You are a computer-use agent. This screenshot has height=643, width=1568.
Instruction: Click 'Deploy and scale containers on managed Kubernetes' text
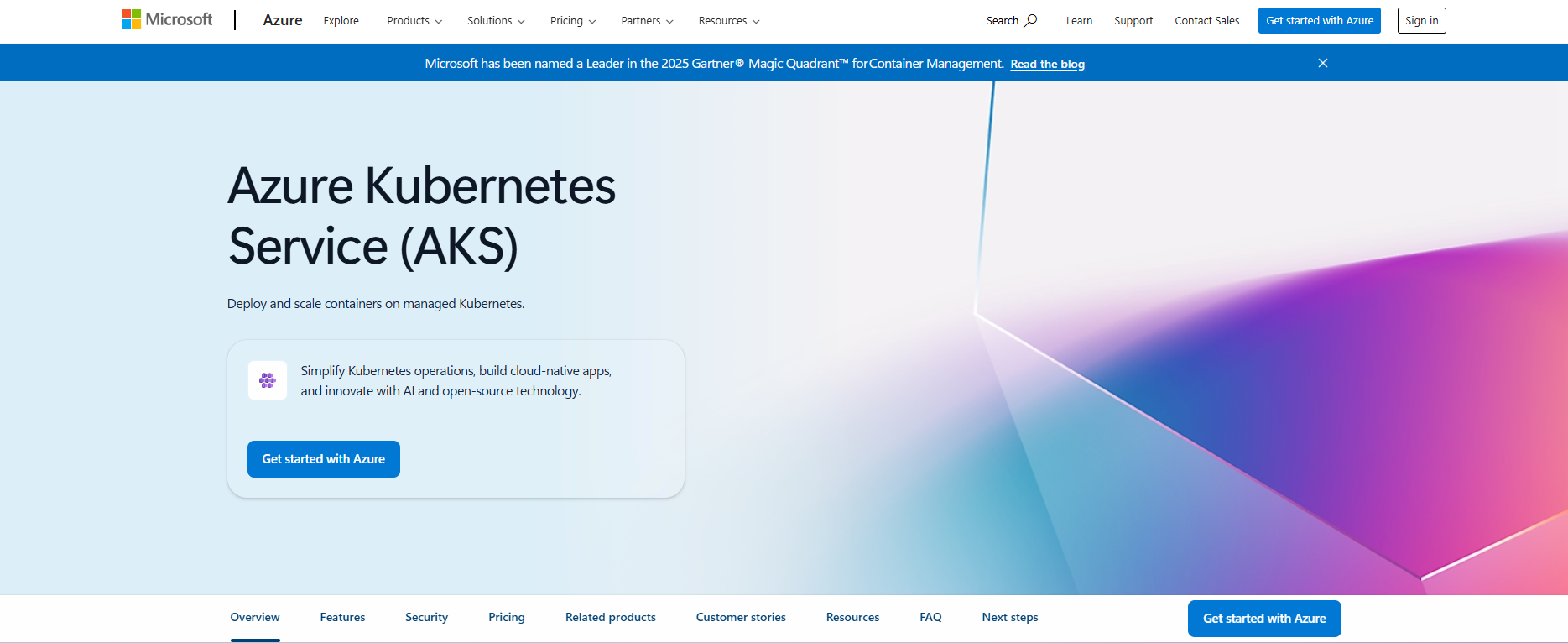[376, 304]
